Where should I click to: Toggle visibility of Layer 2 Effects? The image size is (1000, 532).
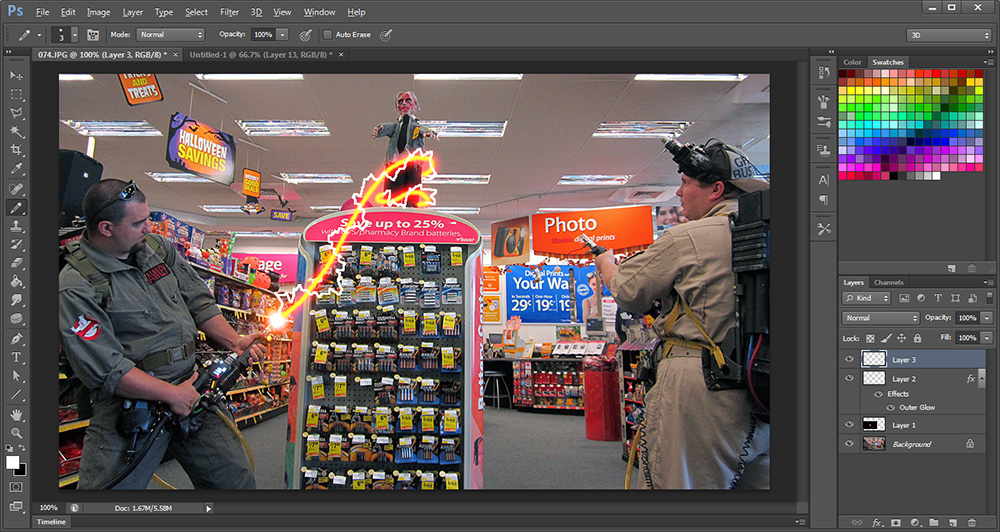click(878, 394)
